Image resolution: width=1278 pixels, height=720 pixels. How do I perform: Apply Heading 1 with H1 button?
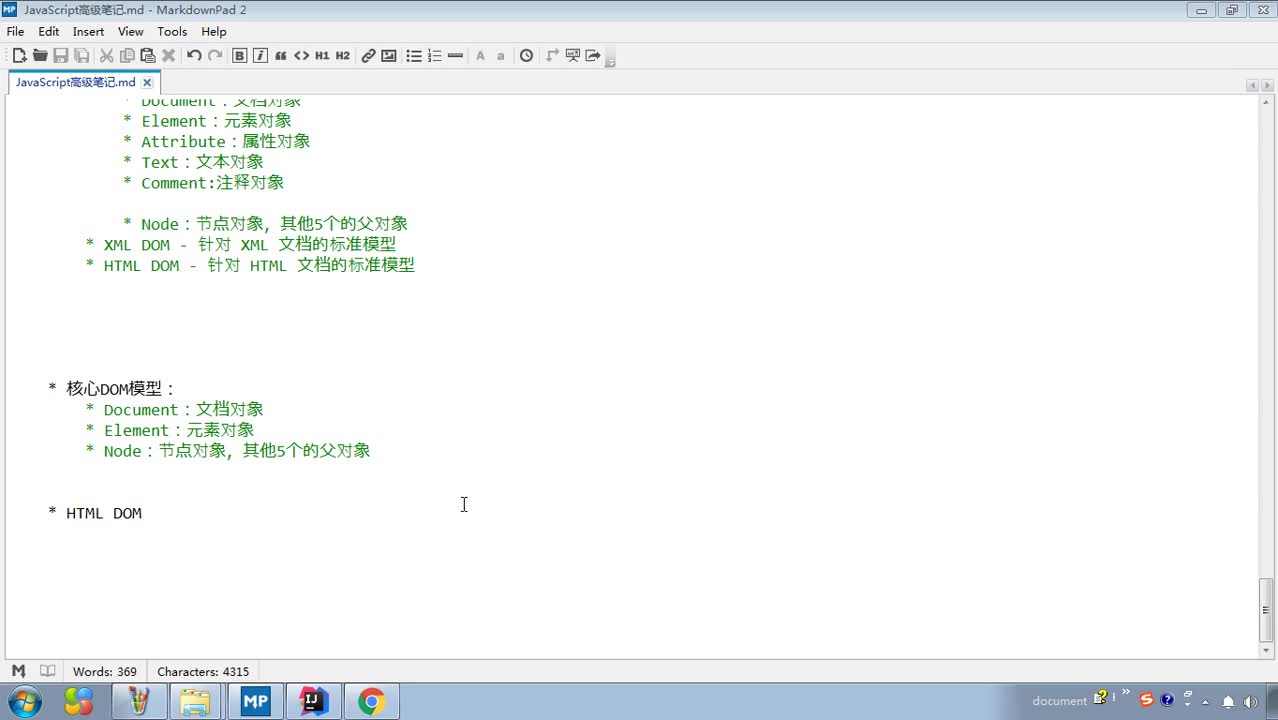point(322,56)
